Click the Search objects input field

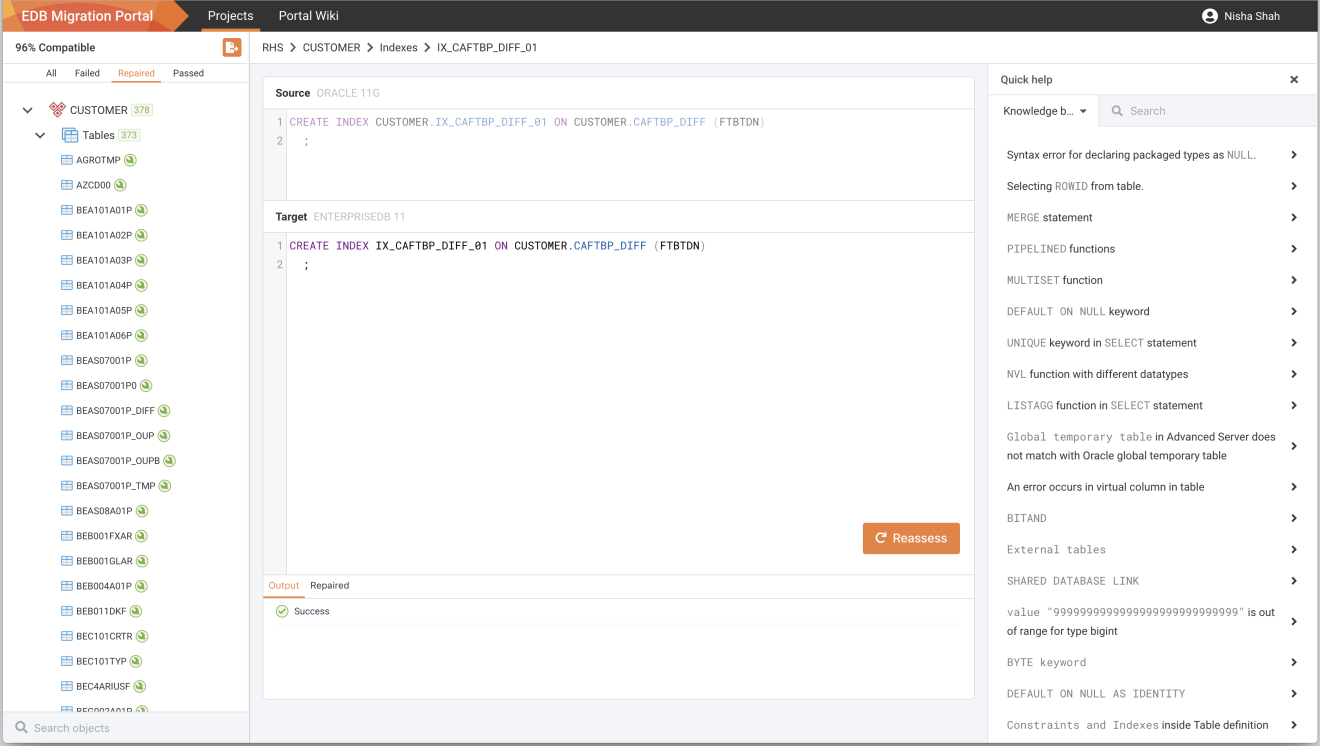(x=126, y=728)
